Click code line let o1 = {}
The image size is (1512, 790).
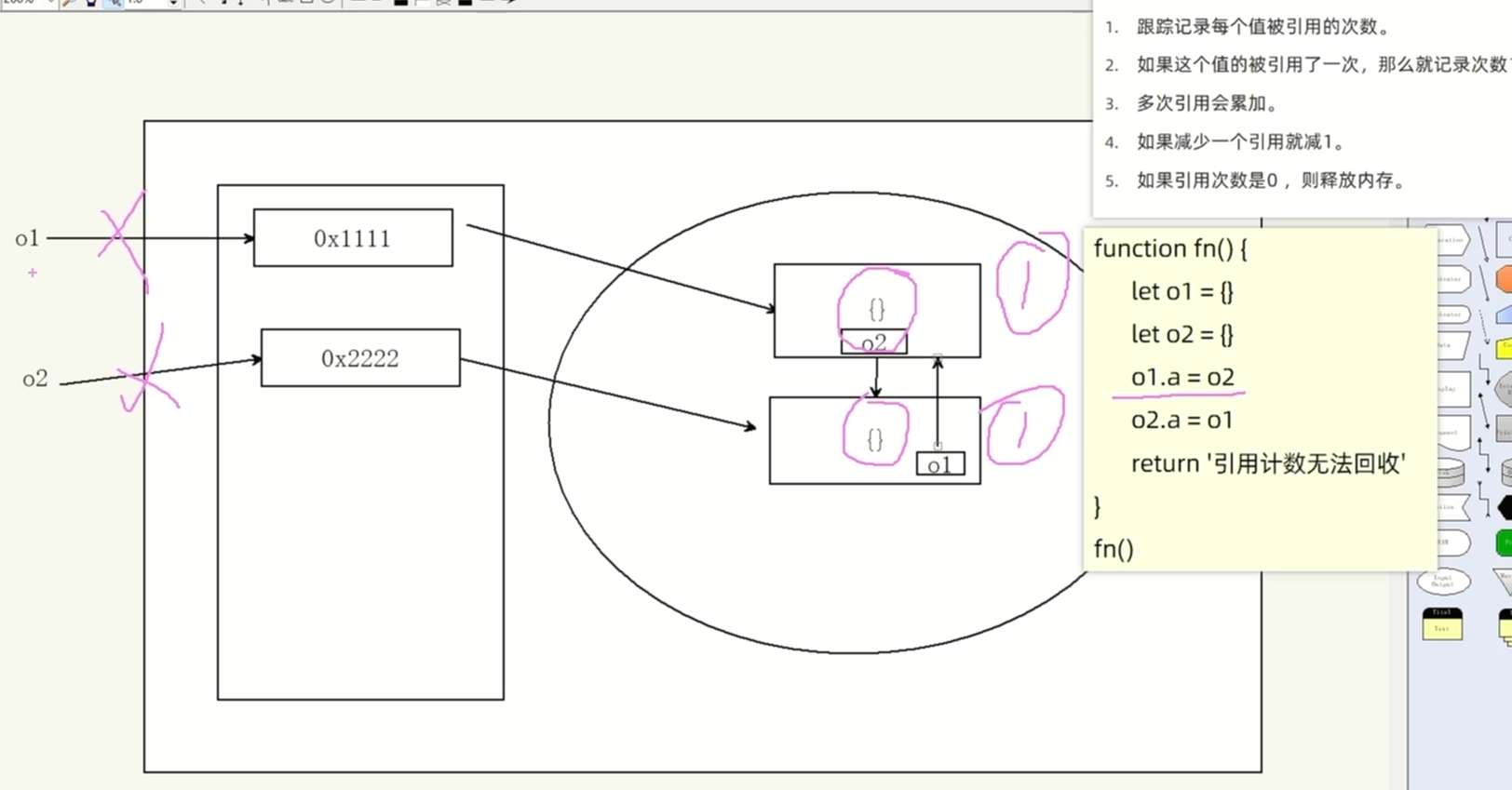pos(1182,291)
